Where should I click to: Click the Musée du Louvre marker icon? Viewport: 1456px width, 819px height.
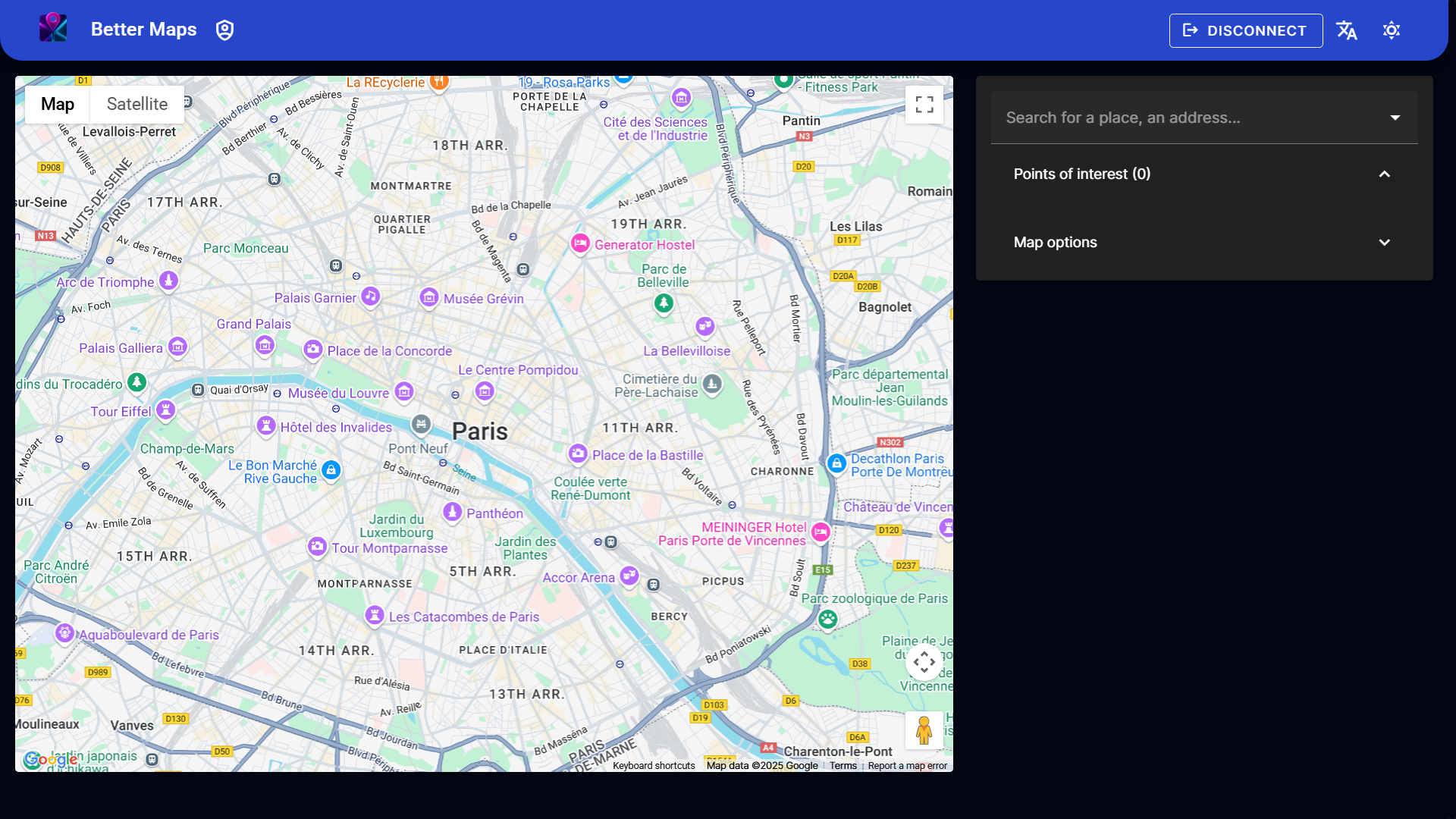(x=404, y=391)
